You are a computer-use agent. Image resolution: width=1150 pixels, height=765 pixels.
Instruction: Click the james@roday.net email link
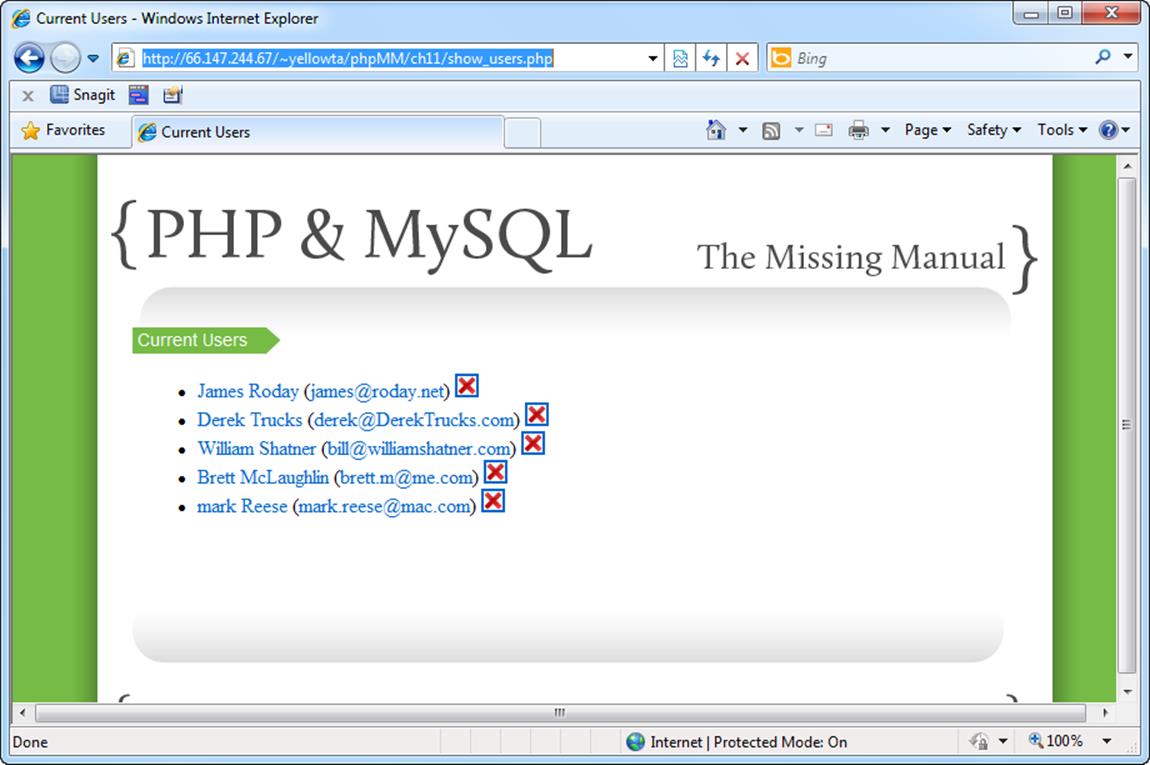(377, 392)
